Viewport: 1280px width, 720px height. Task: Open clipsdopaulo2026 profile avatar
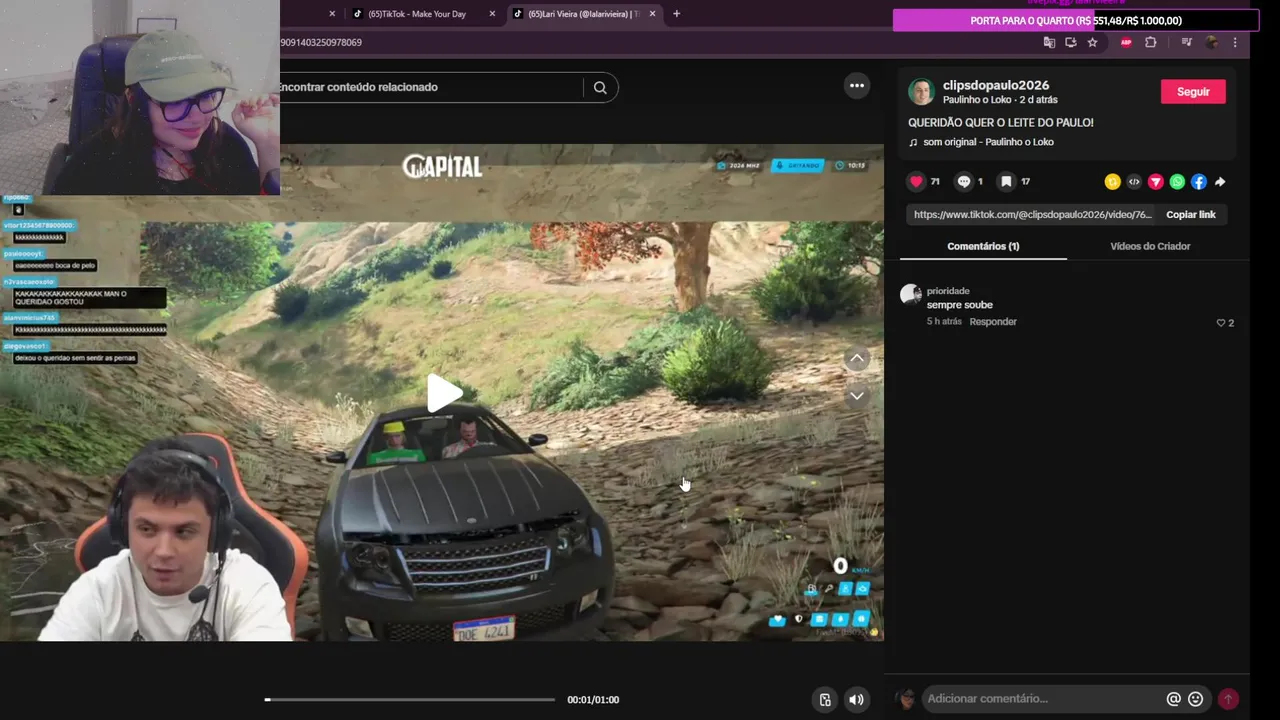[921, 92]
